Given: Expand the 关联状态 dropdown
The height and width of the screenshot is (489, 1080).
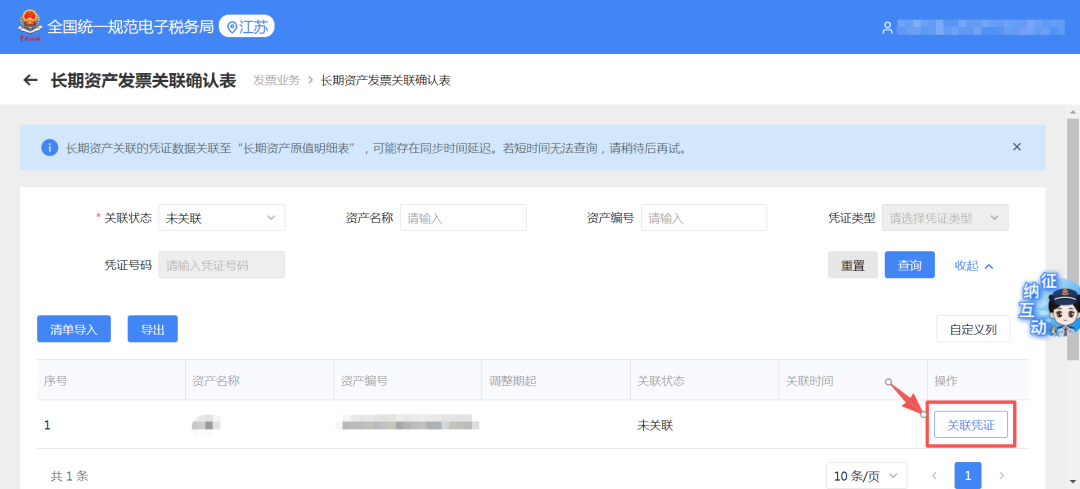Looking at the screenshot, I should coord(221,218).
